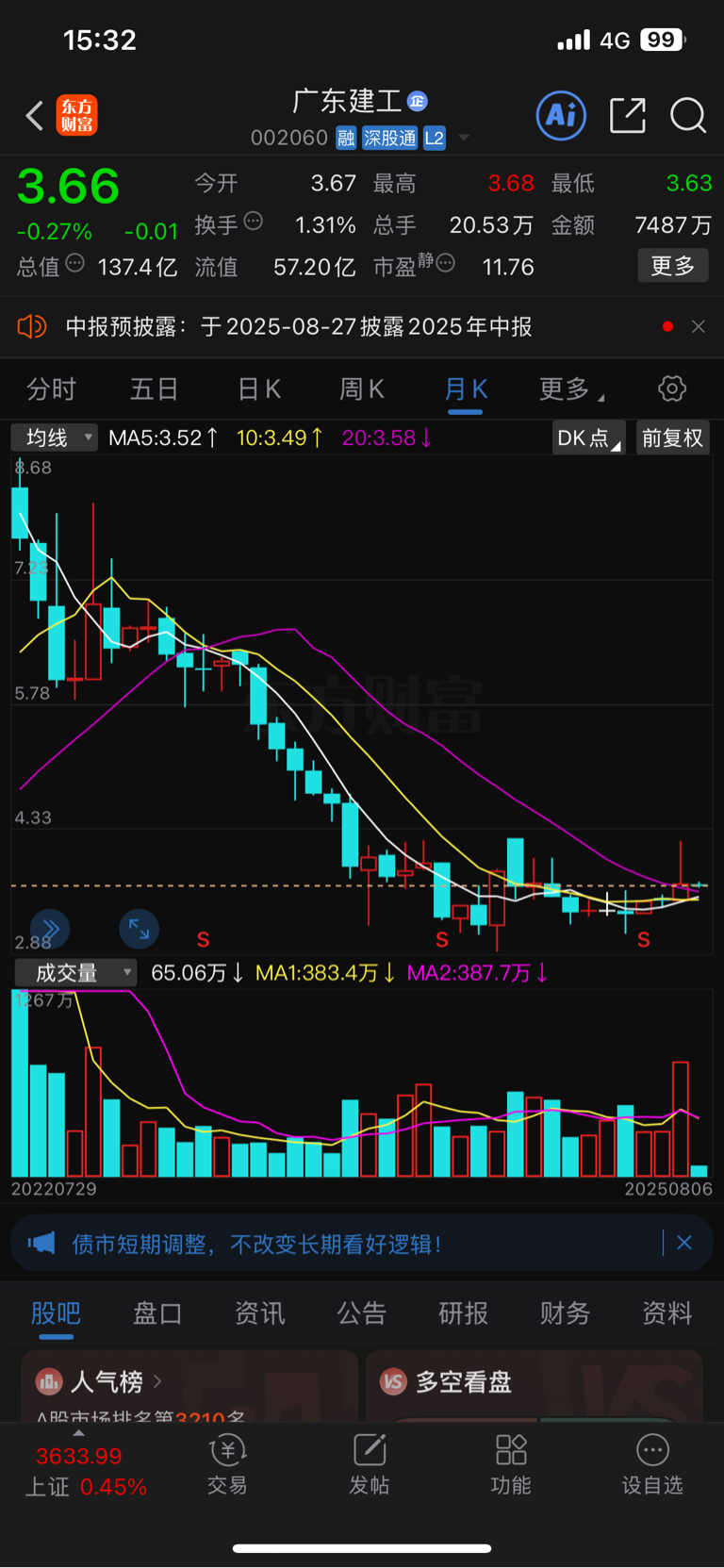This screenshot has width=724, height=1568.
Task: Open the Ai assistant icon
Action: click(x=561, y=115)
